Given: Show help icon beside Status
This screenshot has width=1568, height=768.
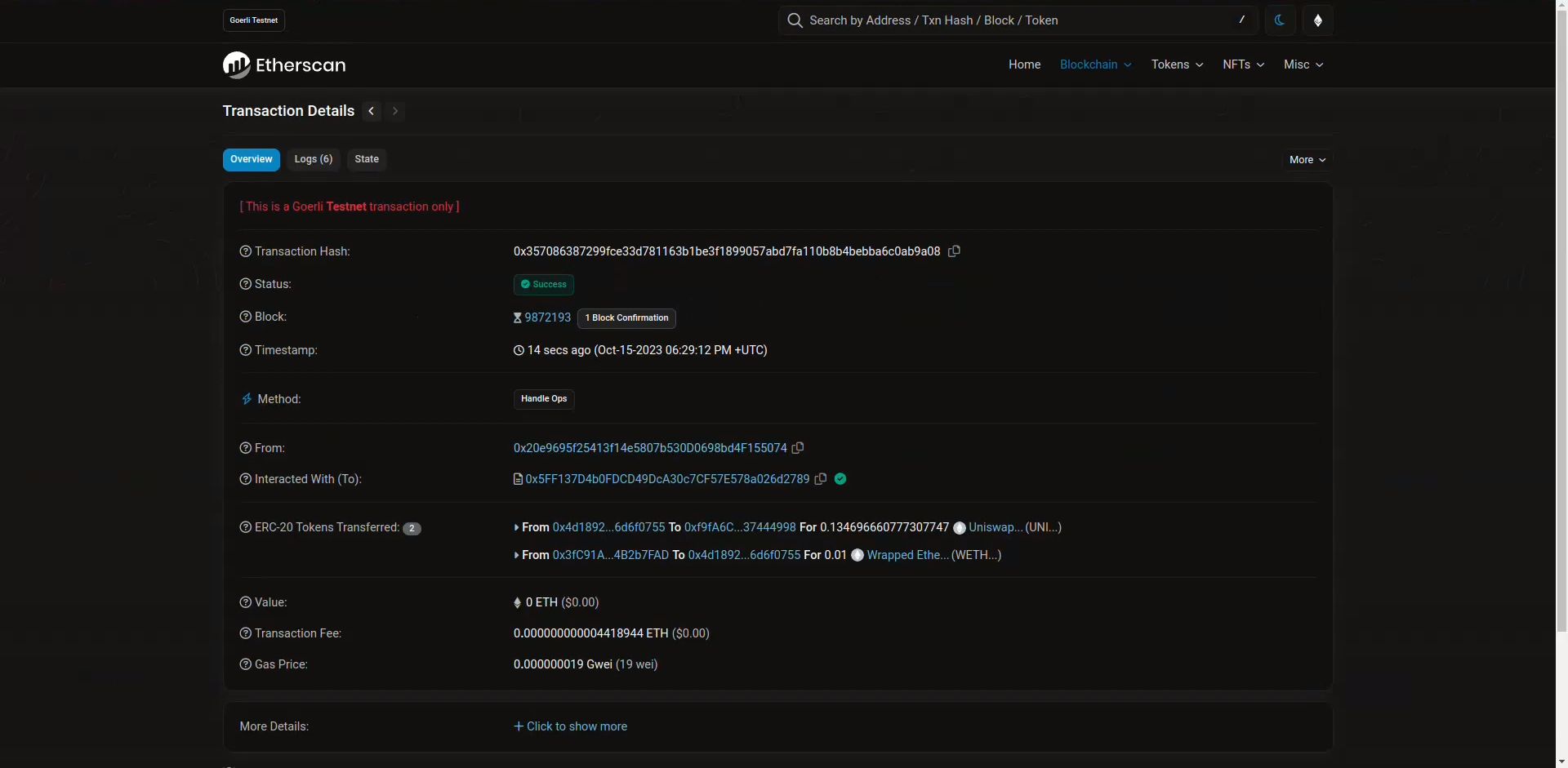Looking at the screenshot, I should pyautogui.click(x=245, y=284).
